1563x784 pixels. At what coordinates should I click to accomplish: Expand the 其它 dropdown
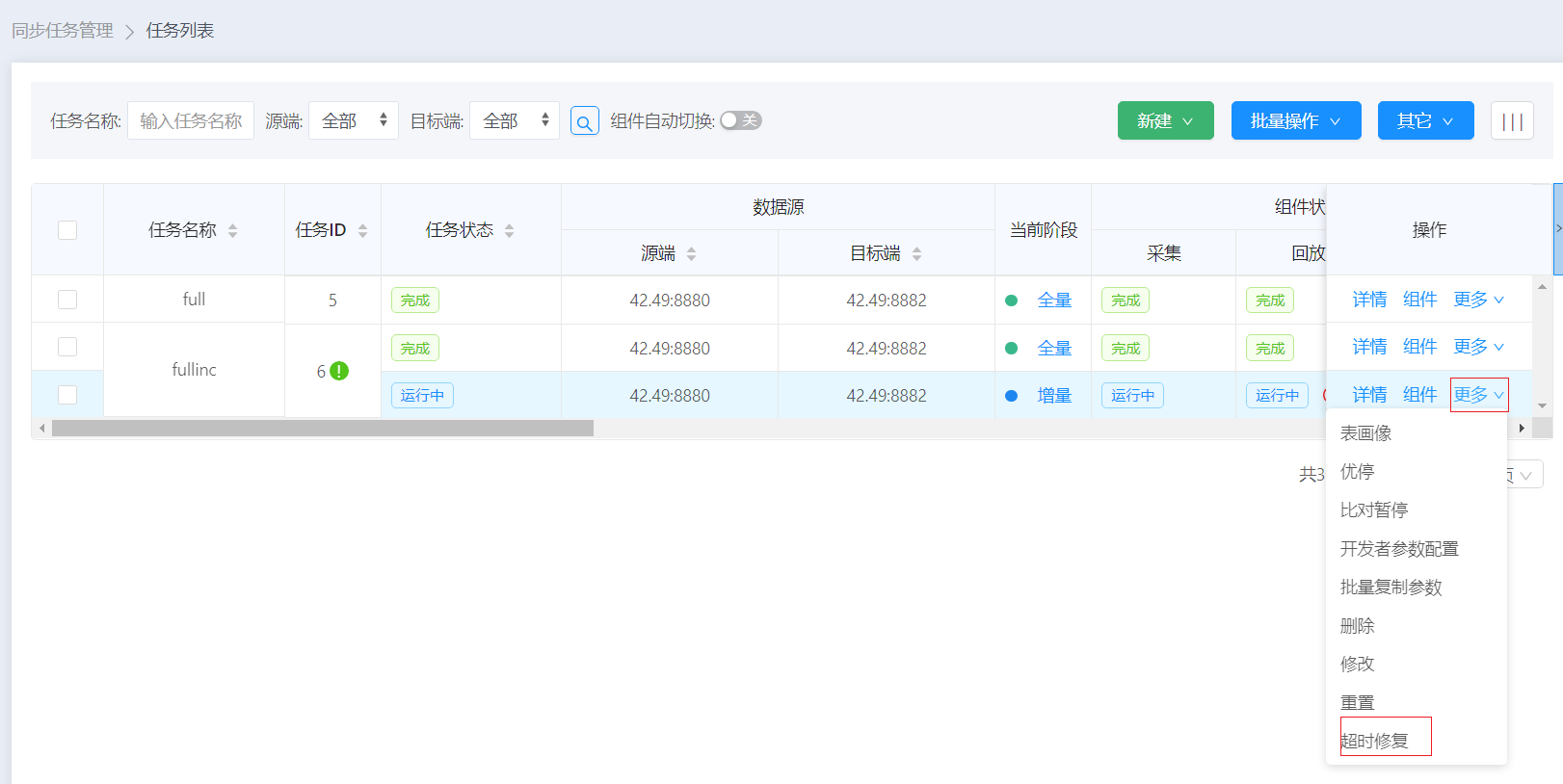pyautogui.click(x=1426, y=120)
